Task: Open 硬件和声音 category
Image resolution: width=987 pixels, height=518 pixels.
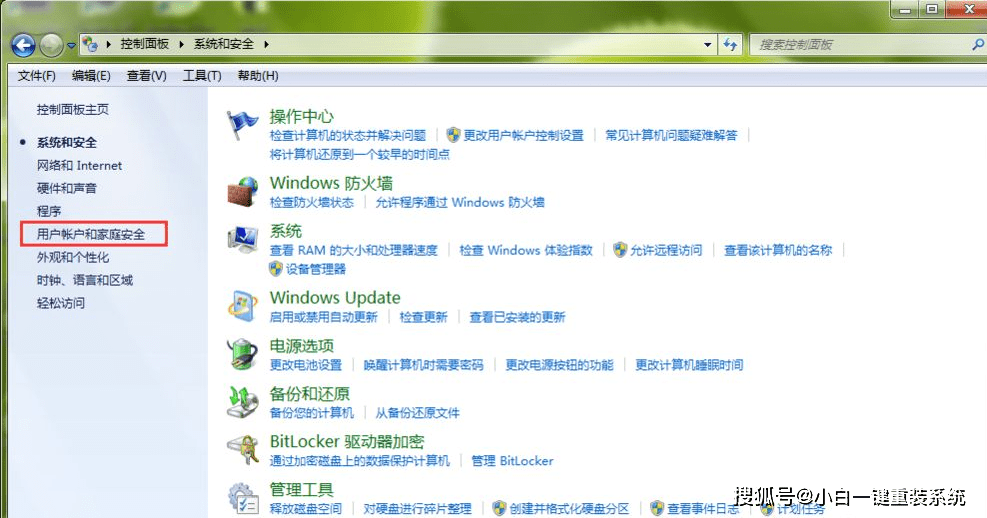Action: (67, 188)
